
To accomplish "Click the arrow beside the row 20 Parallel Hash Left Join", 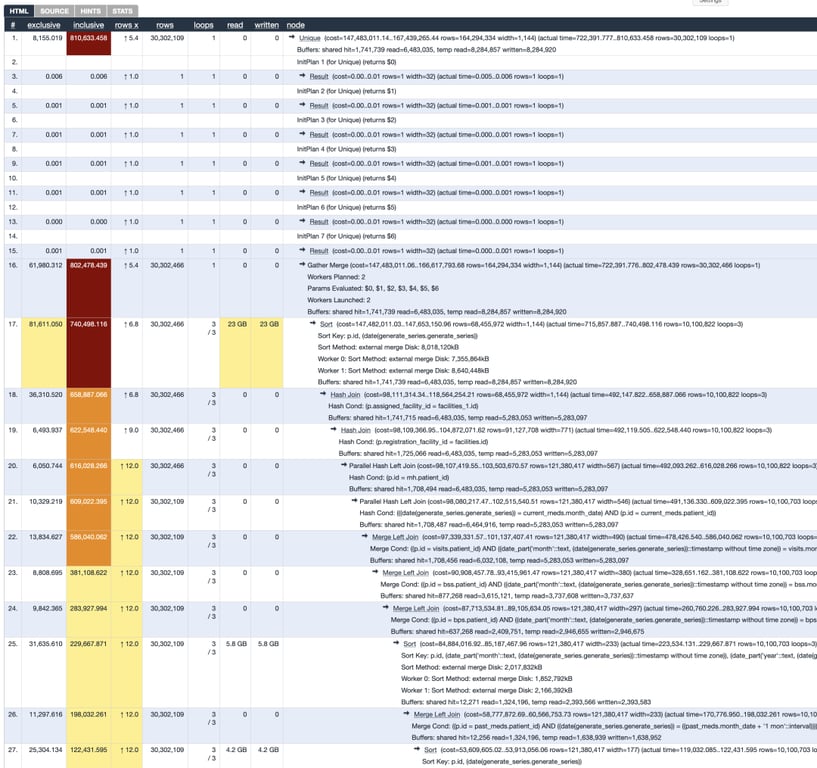I will (x=344, y=465).
